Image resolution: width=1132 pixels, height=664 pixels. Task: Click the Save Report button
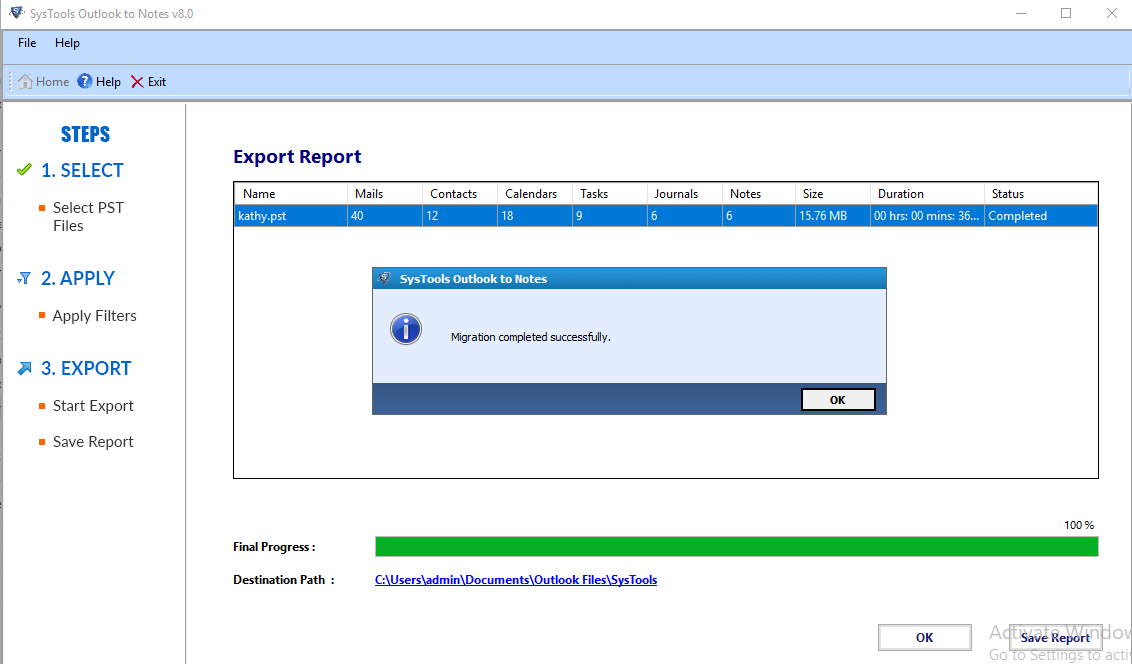[x=1055, y=638]
